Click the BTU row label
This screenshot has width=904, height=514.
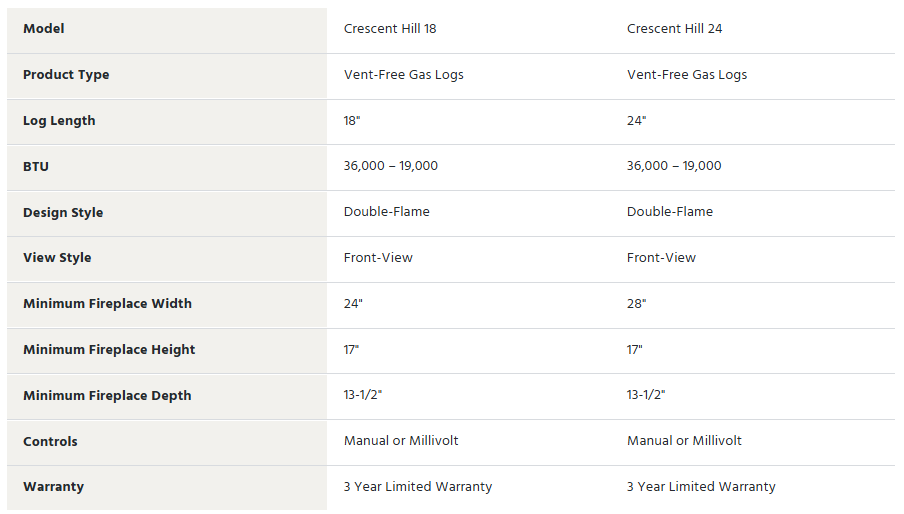click(36, 167)
